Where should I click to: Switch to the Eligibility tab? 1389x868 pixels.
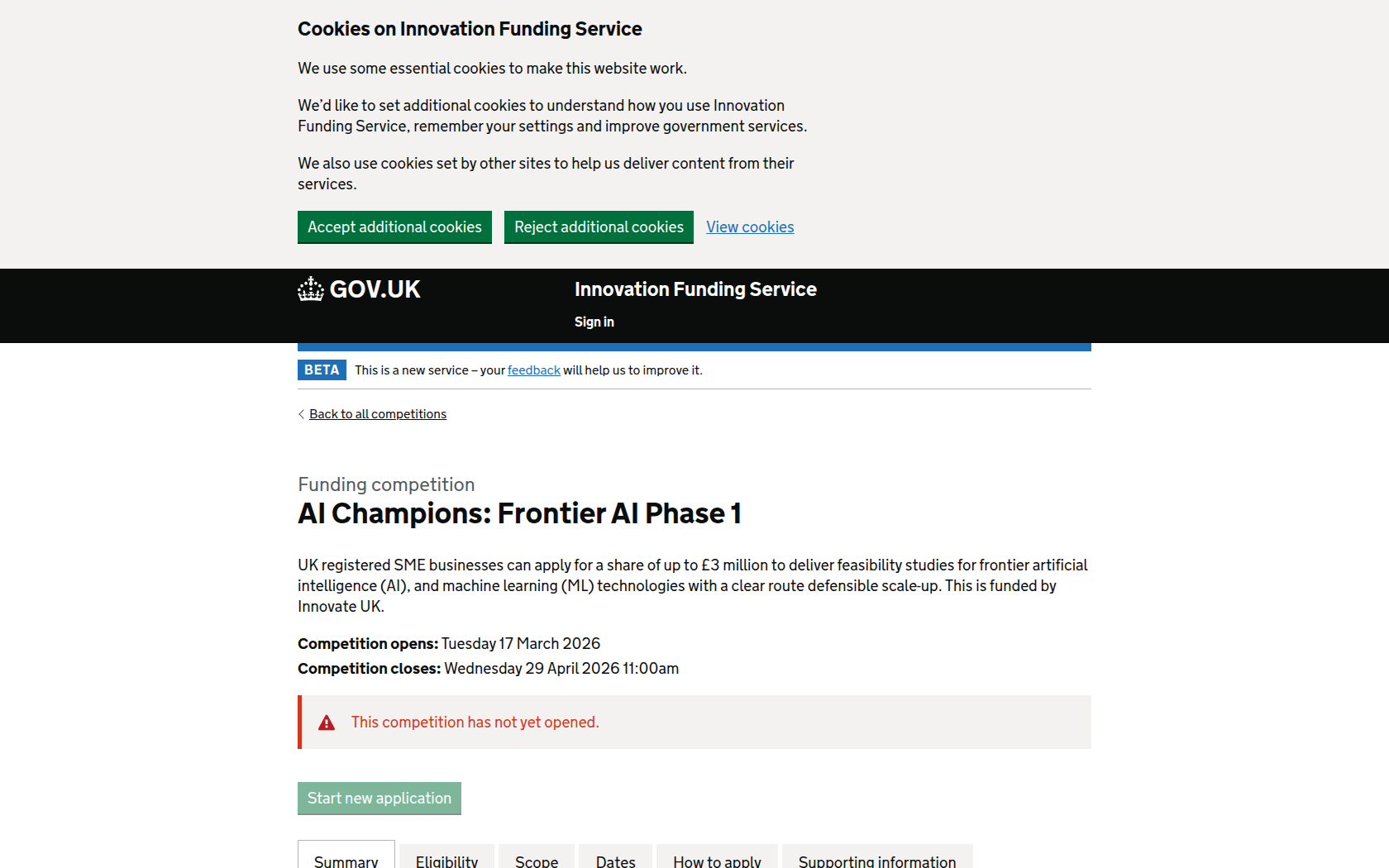tap(446, 860)
